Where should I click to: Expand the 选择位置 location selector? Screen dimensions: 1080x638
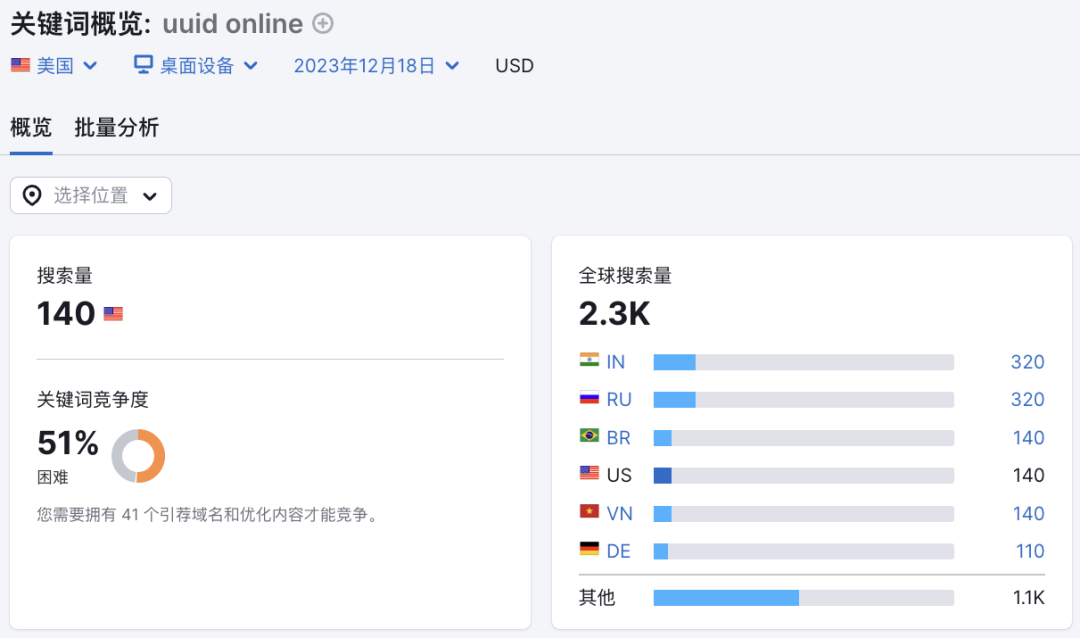pos(91,195)
